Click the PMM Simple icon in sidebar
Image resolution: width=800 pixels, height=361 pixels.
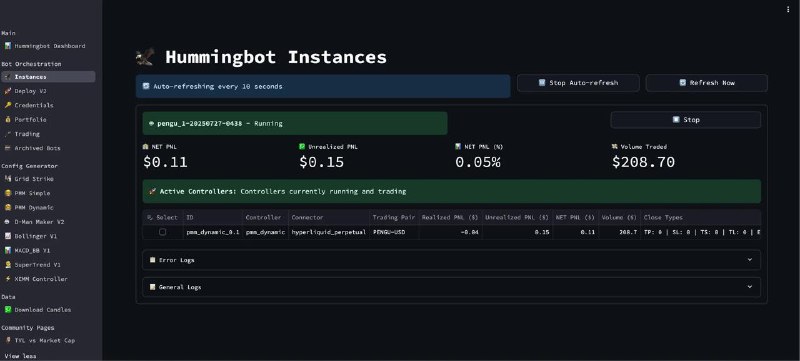pyautogui.click(x=8, y=193)
